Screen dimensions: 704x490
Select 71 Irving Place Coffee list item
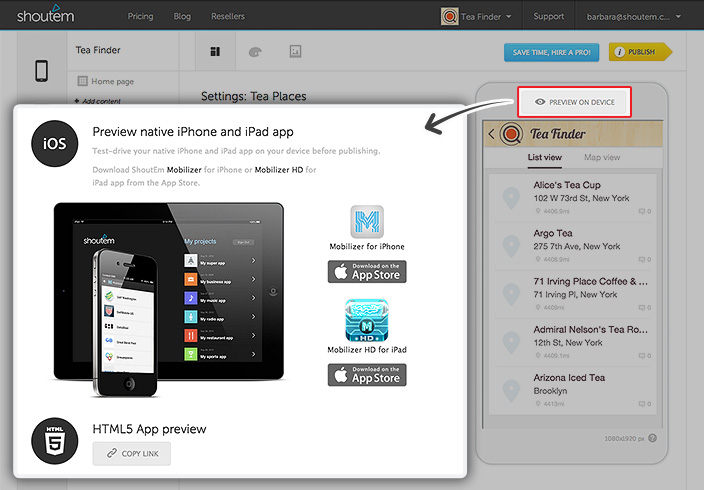coord(572,294)
